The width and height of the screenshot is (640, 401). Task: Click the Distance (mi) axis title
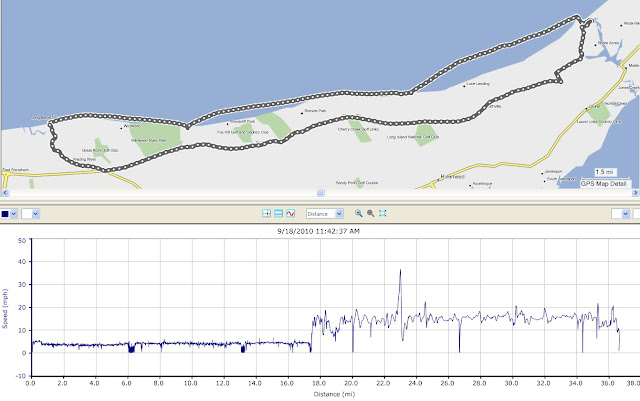tap(334, 392)
